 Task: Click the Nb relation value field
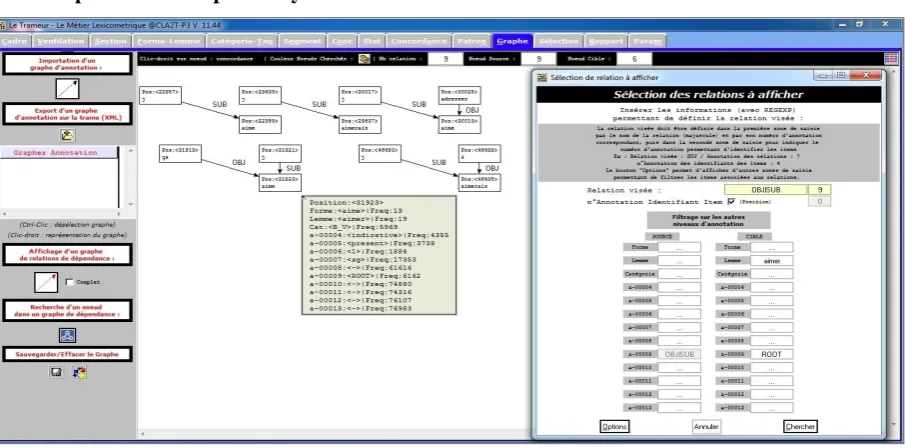pos(446,59)
